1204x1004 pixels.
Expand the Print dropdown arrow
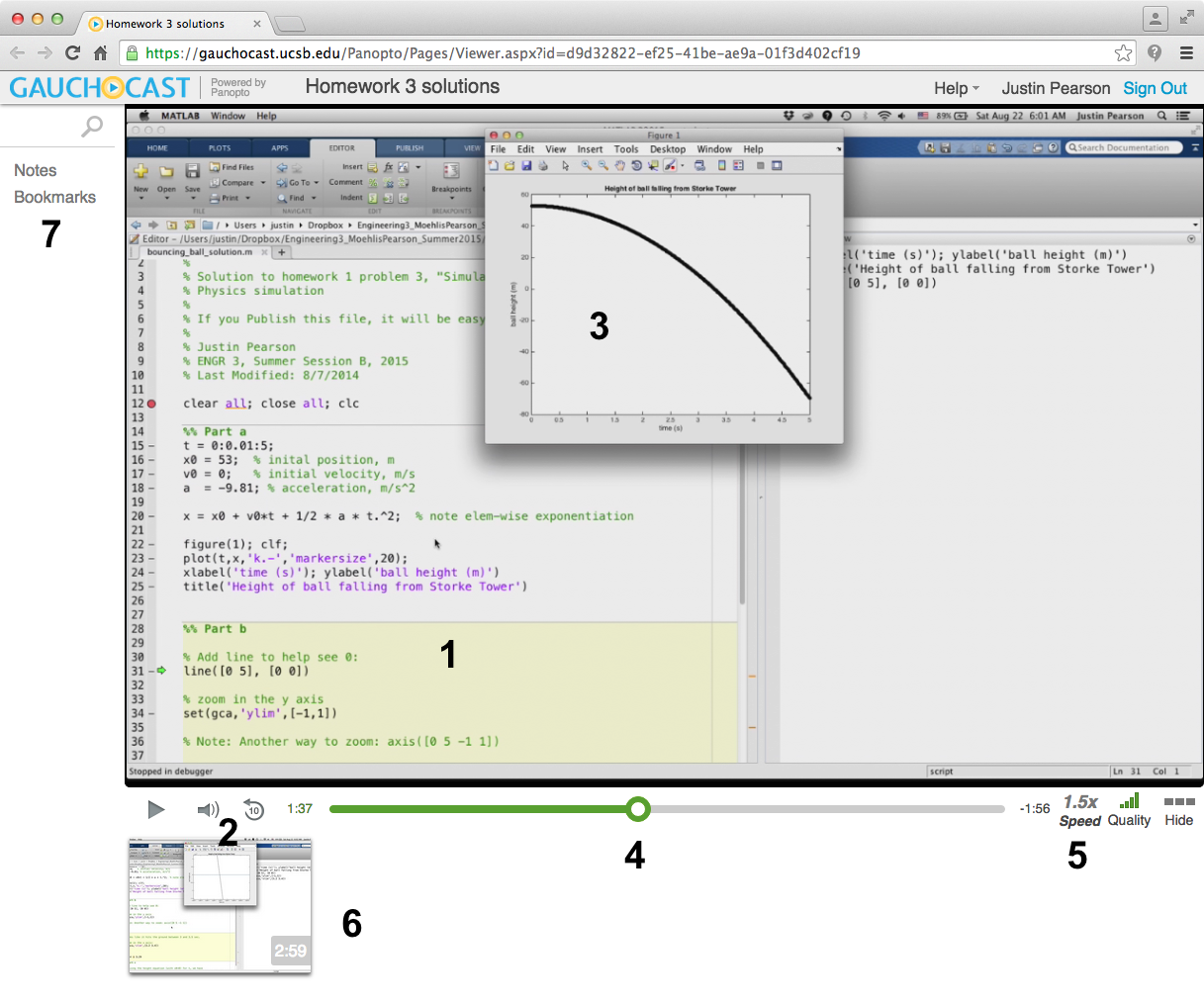click(x=247, y=198)
